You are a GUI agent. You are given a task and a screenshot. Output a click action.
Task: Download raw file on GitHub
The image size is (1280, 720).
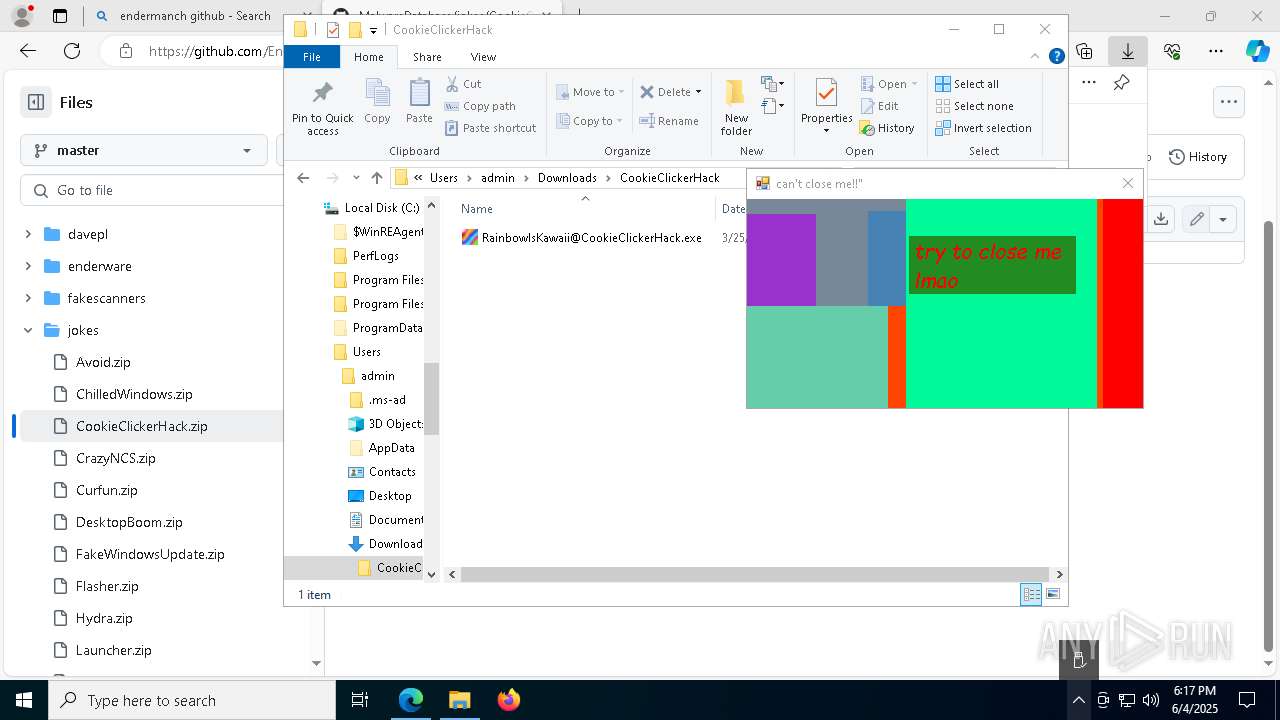point(1160,219)
